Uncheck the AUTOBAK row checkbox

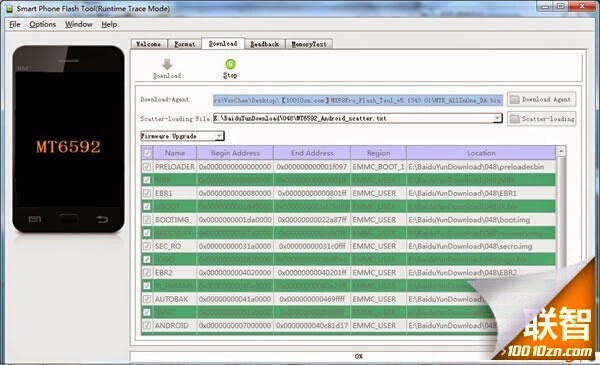(x=147, y=299)
